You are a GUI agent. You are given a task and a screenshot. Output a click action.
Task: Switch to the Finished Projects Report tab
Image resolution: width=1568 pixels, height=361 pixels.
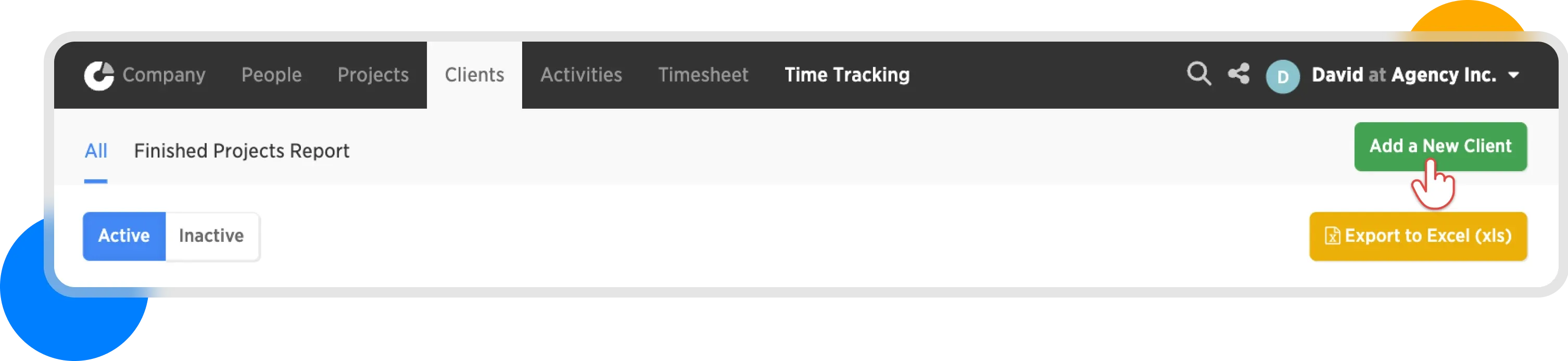click(242, 151)
